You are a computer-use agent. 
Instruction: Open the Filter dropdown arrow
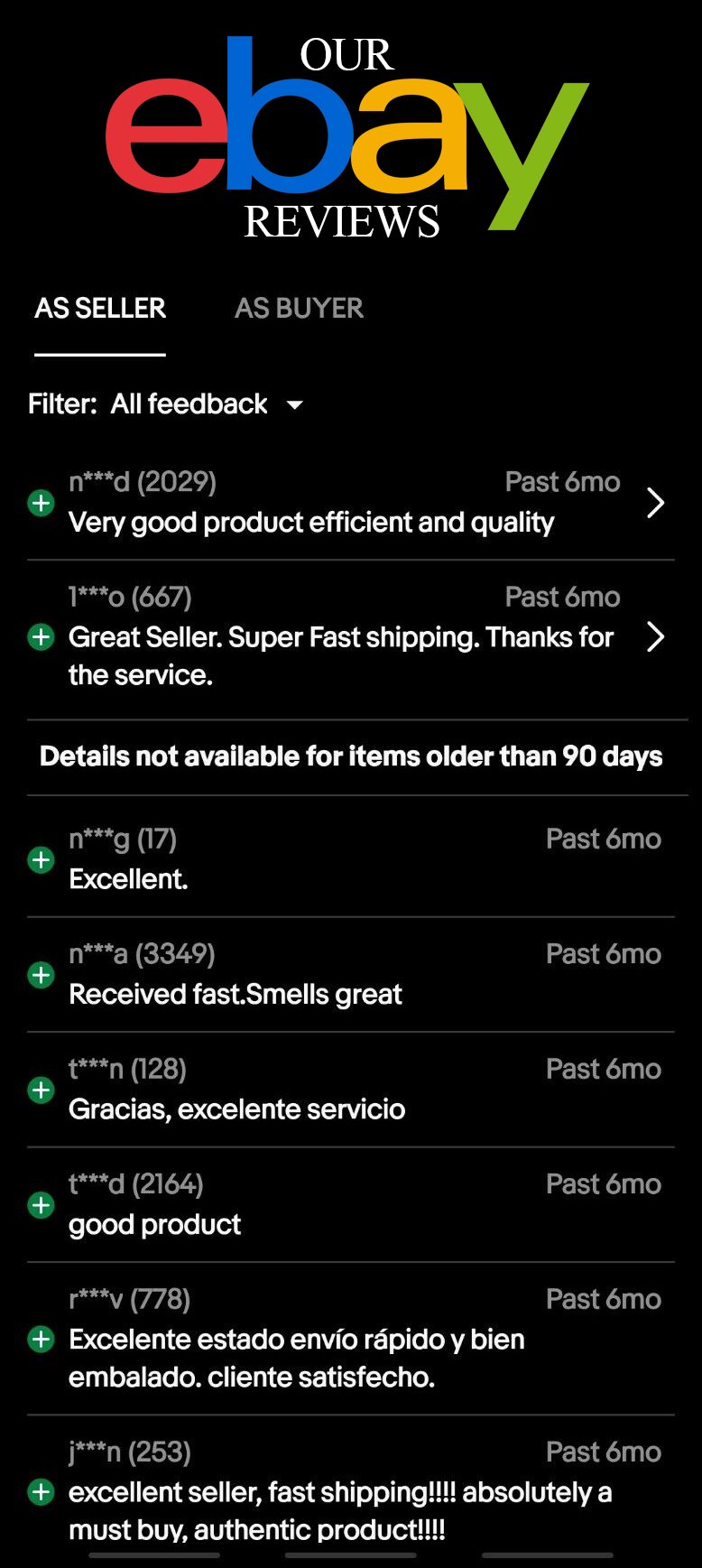click(295, 405)
